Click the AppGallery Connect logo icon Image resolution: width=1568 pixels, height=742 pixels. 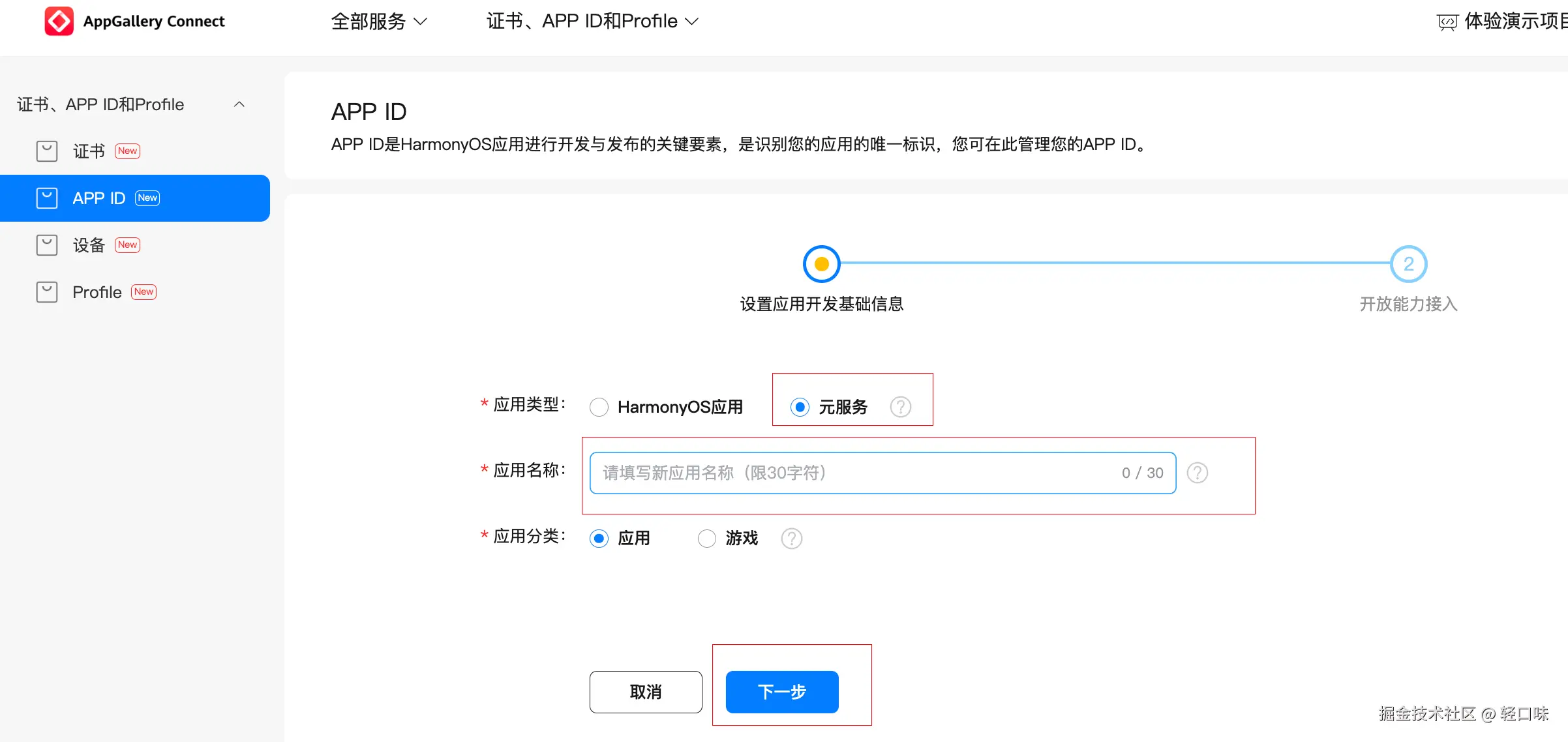(59, 21)
